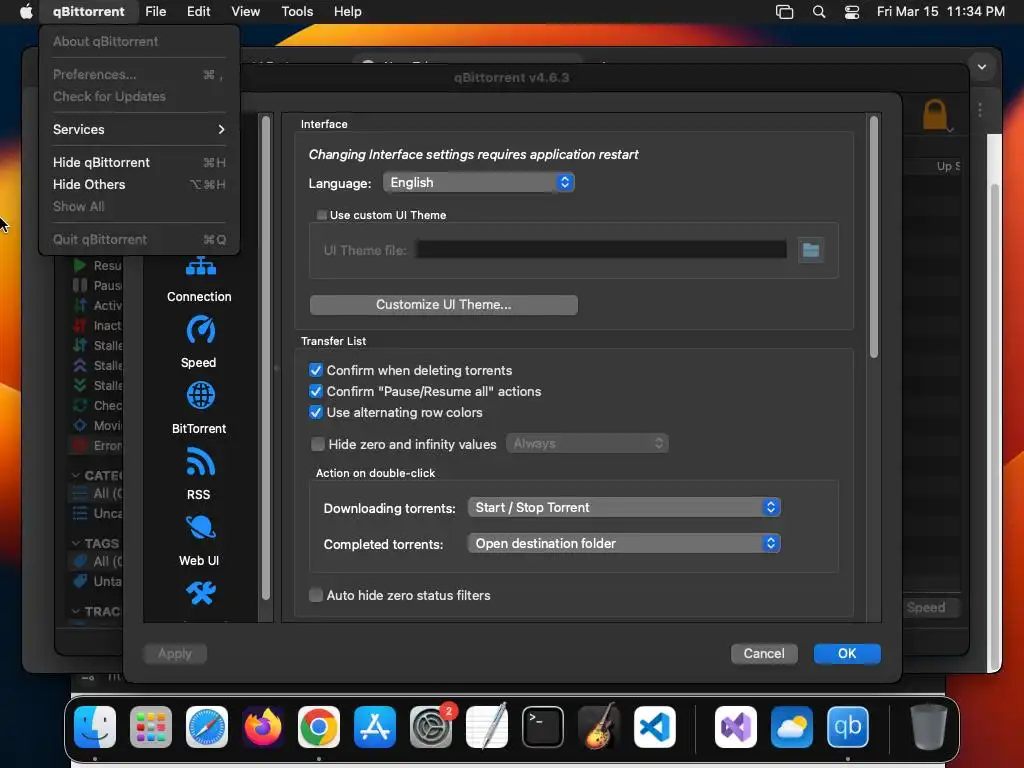
Task: Uncheck Confirm when deleting torrents
Action: coord(316,370)
